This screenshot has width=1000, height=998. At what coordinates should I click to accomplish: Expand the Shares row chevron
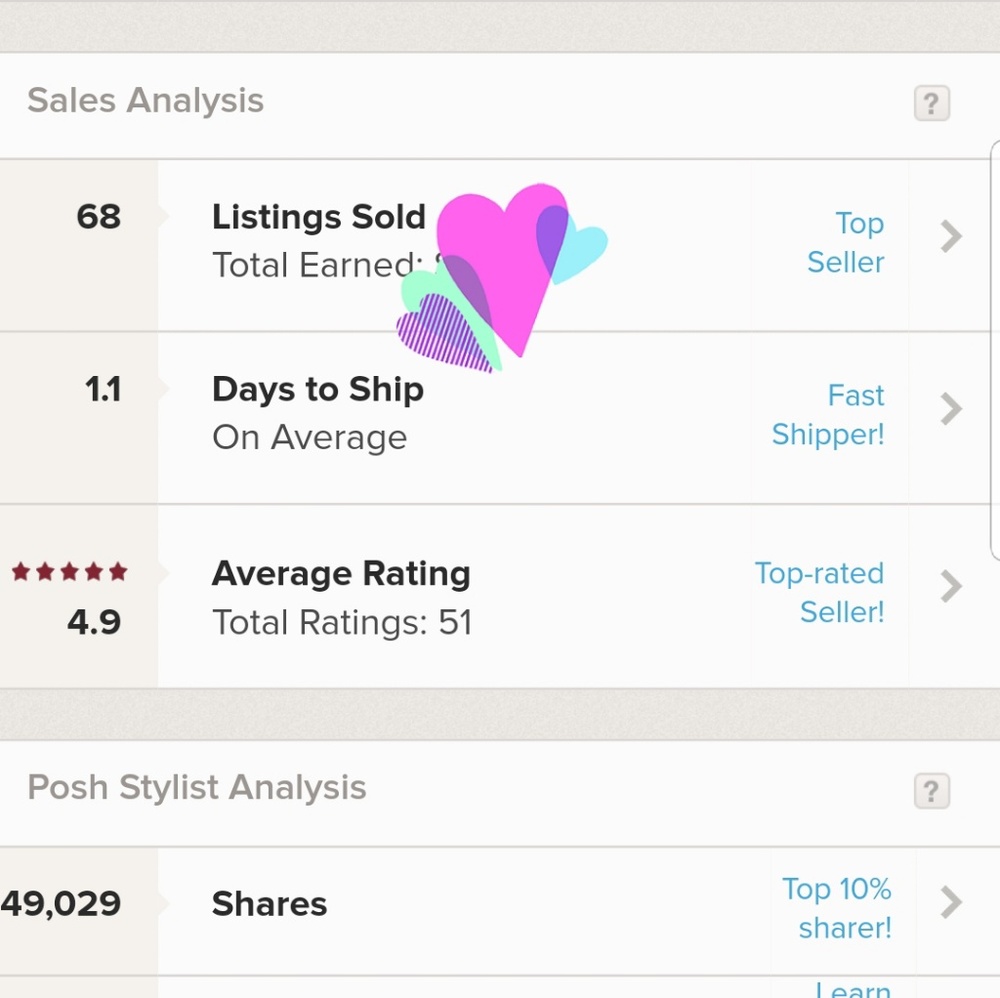pos(951,902)
